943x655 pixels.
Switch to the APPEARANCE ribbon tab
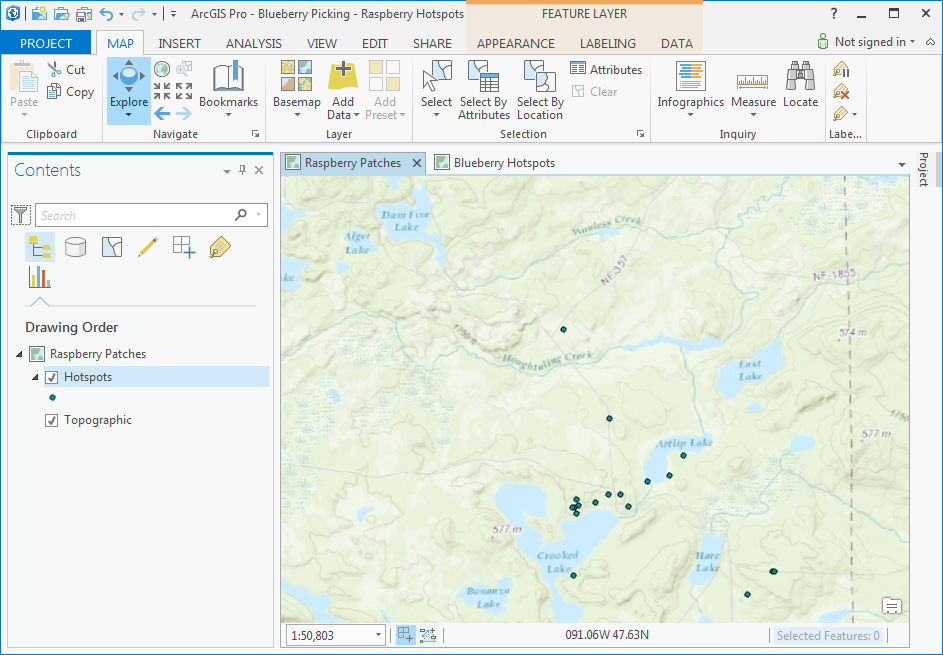516,43
